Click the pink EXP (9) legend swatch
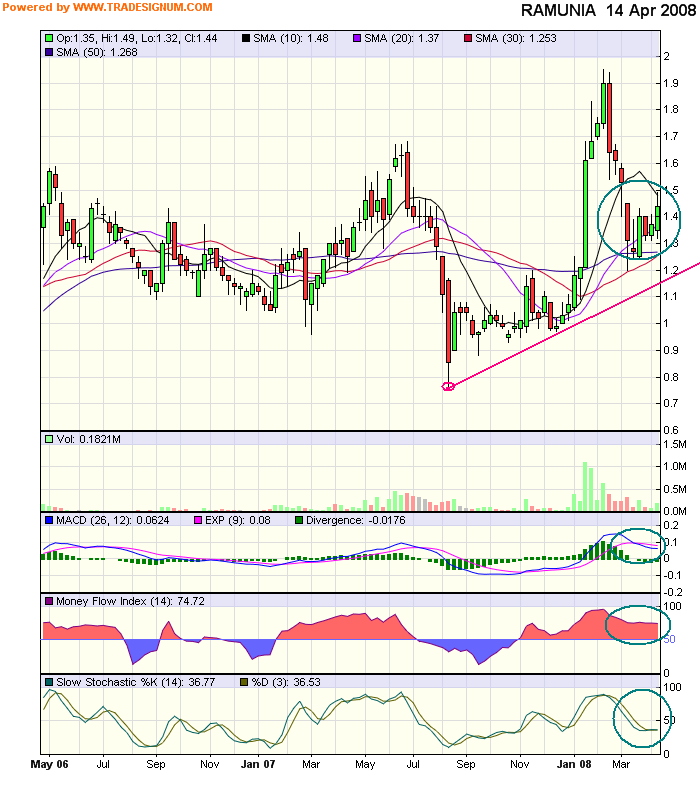 click(197, 520)
